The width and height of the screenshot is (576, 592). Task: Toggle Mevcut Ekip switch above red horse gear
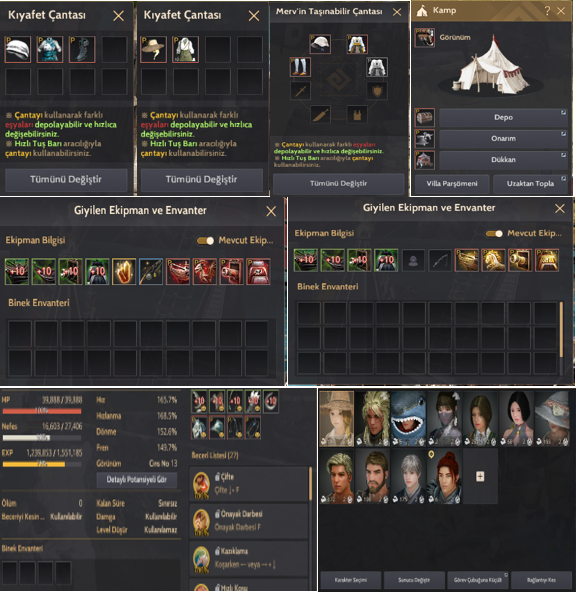[x=205, y=240]
